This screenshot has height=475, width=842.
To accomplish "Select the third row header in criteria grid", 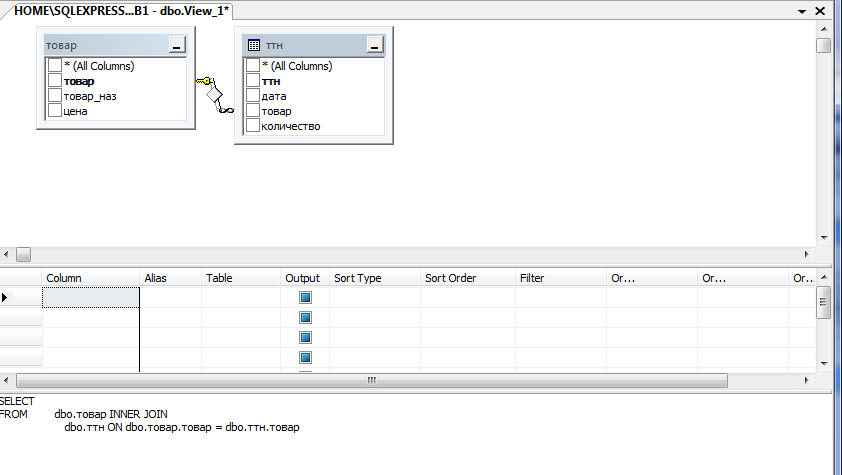I will 21,338.
